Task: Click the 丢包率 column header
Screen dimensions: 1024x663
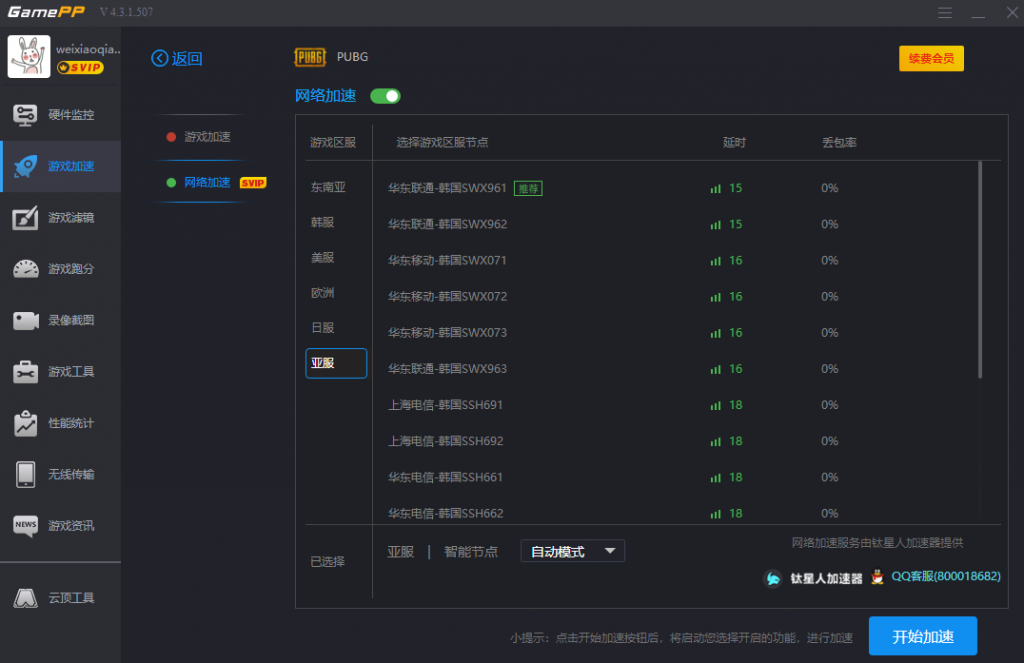Action: click(839, 142)
